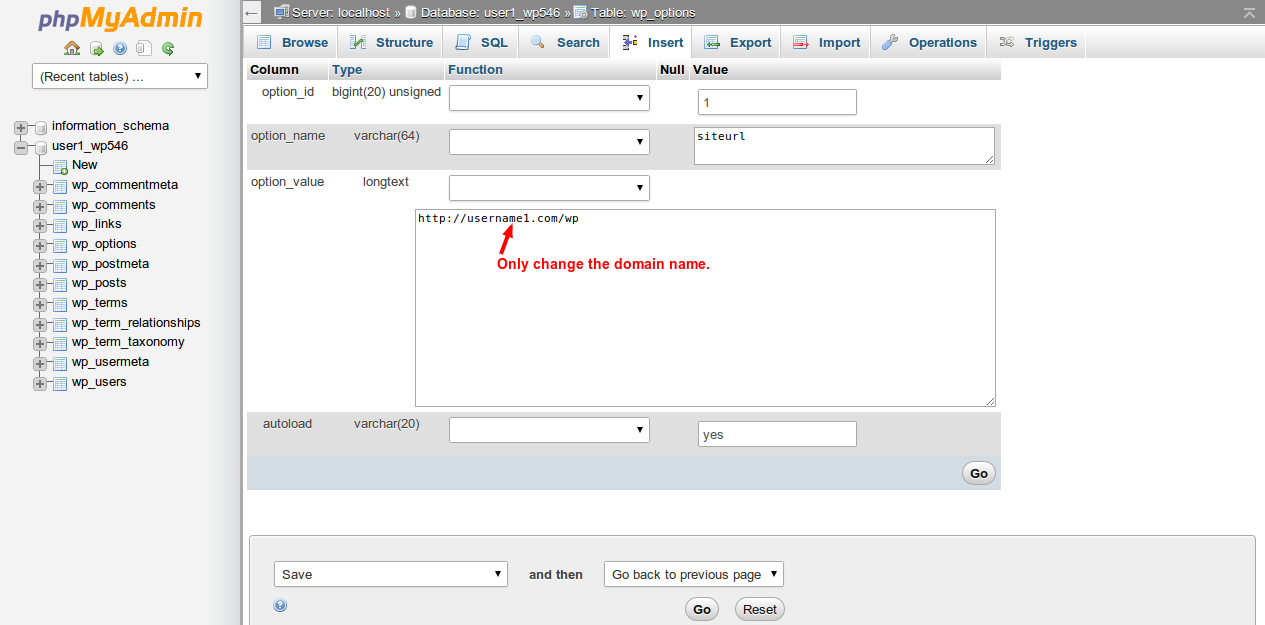Click Go button beside the autoload row
The height and width of the screenshot is (625, 1265).
click(978, 473)
